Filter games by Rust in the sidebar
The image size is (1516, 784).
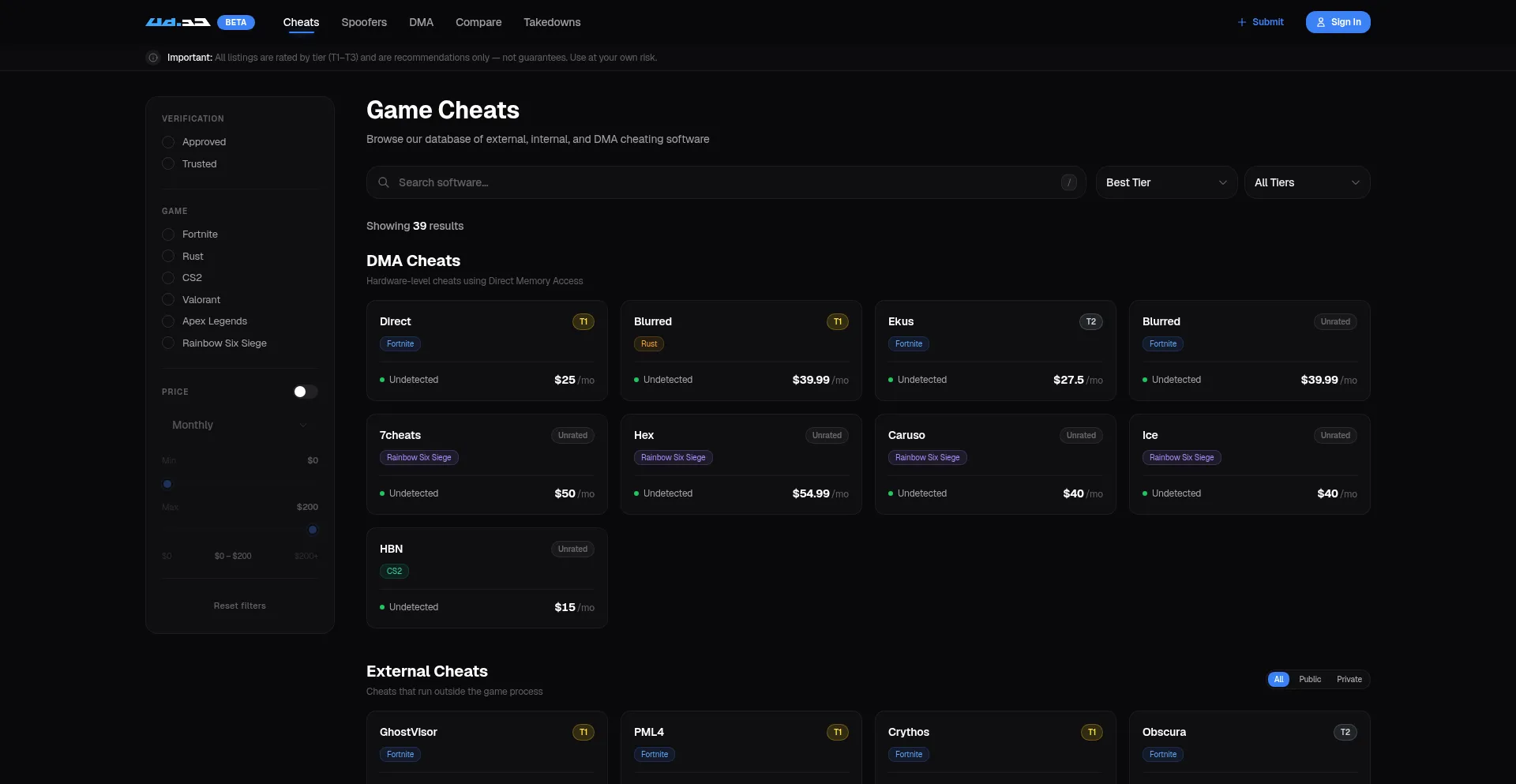click(x=183, y=257)
